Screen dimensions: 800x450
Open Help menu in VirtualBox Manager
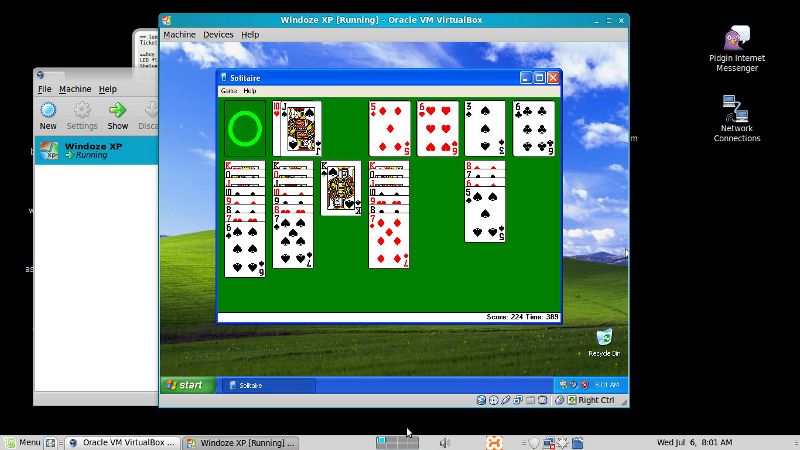tap(108, 89)
